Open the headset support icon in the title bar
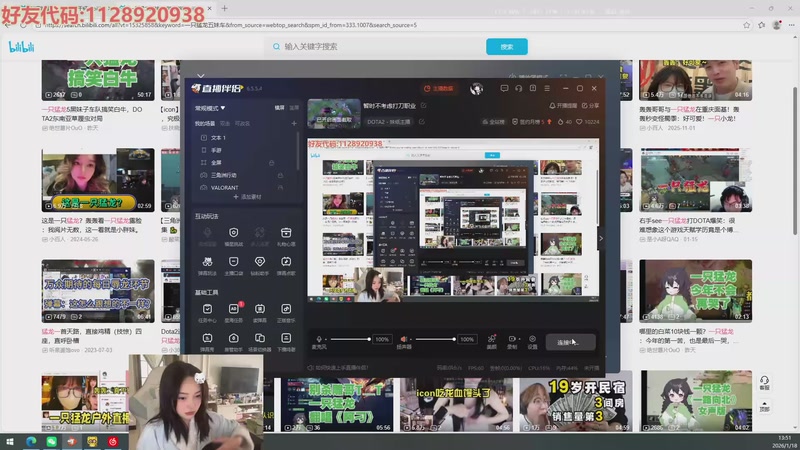 tap(518, 88)
